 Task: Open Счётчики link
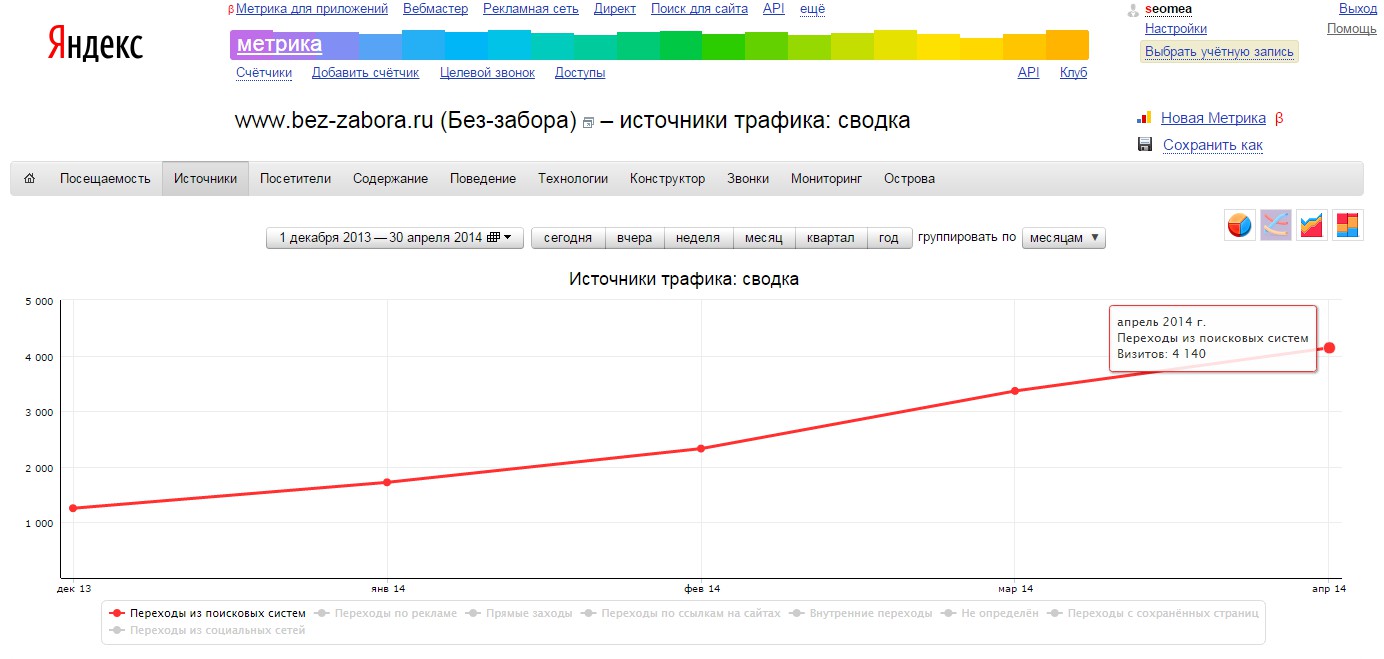point(264,73)
